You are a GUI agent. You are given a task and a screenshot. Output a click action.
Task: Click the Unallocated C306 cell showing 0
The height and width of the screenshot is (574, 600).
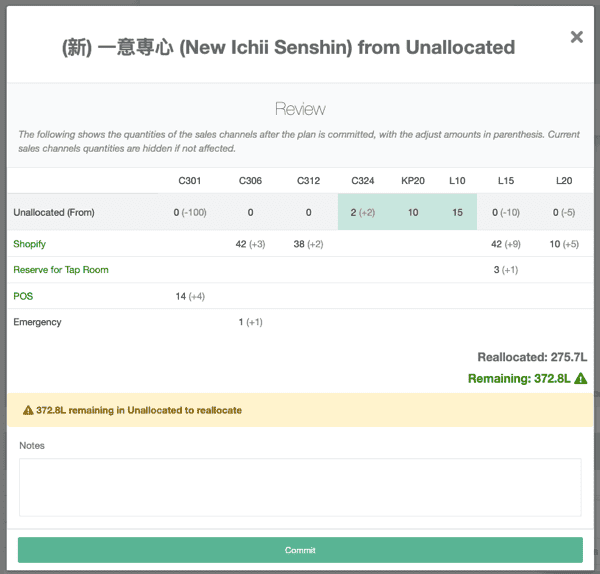coord(250,212)
